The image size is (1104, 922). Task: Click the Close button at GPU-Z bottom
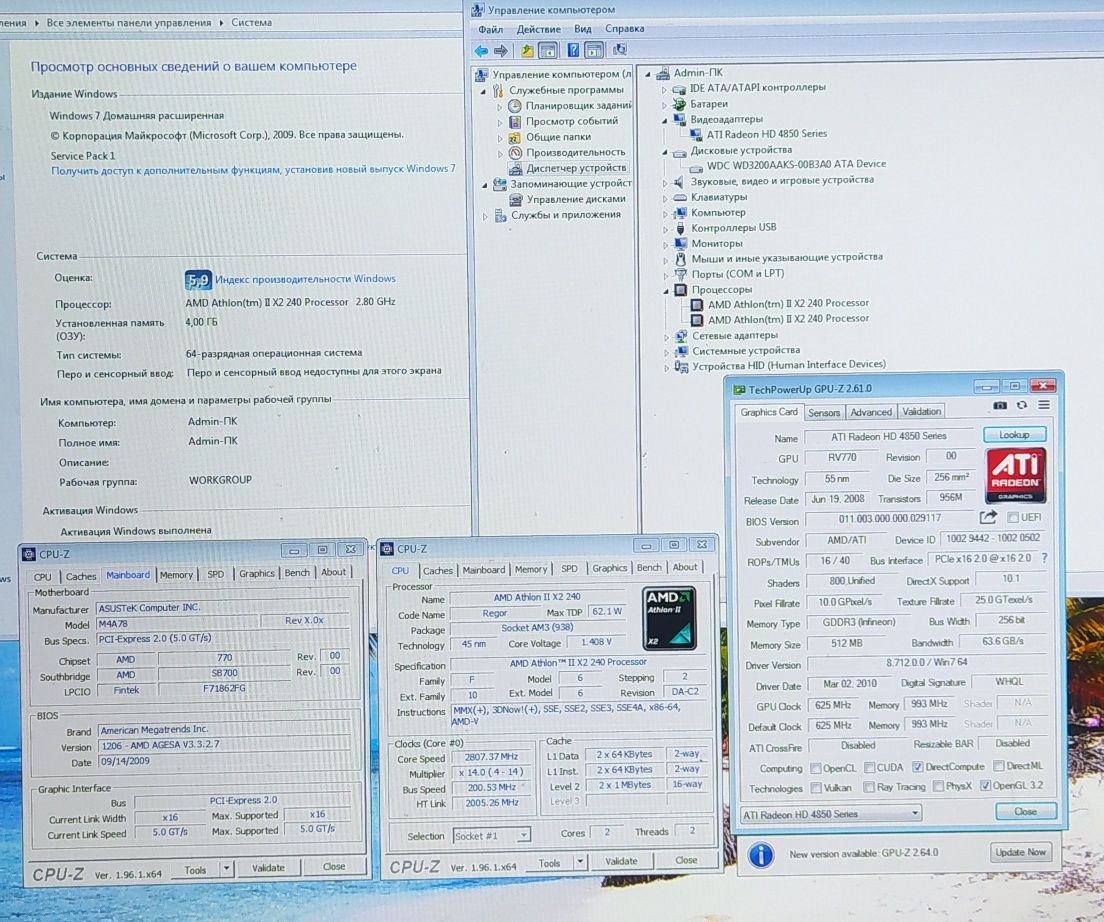[1025, 812]
